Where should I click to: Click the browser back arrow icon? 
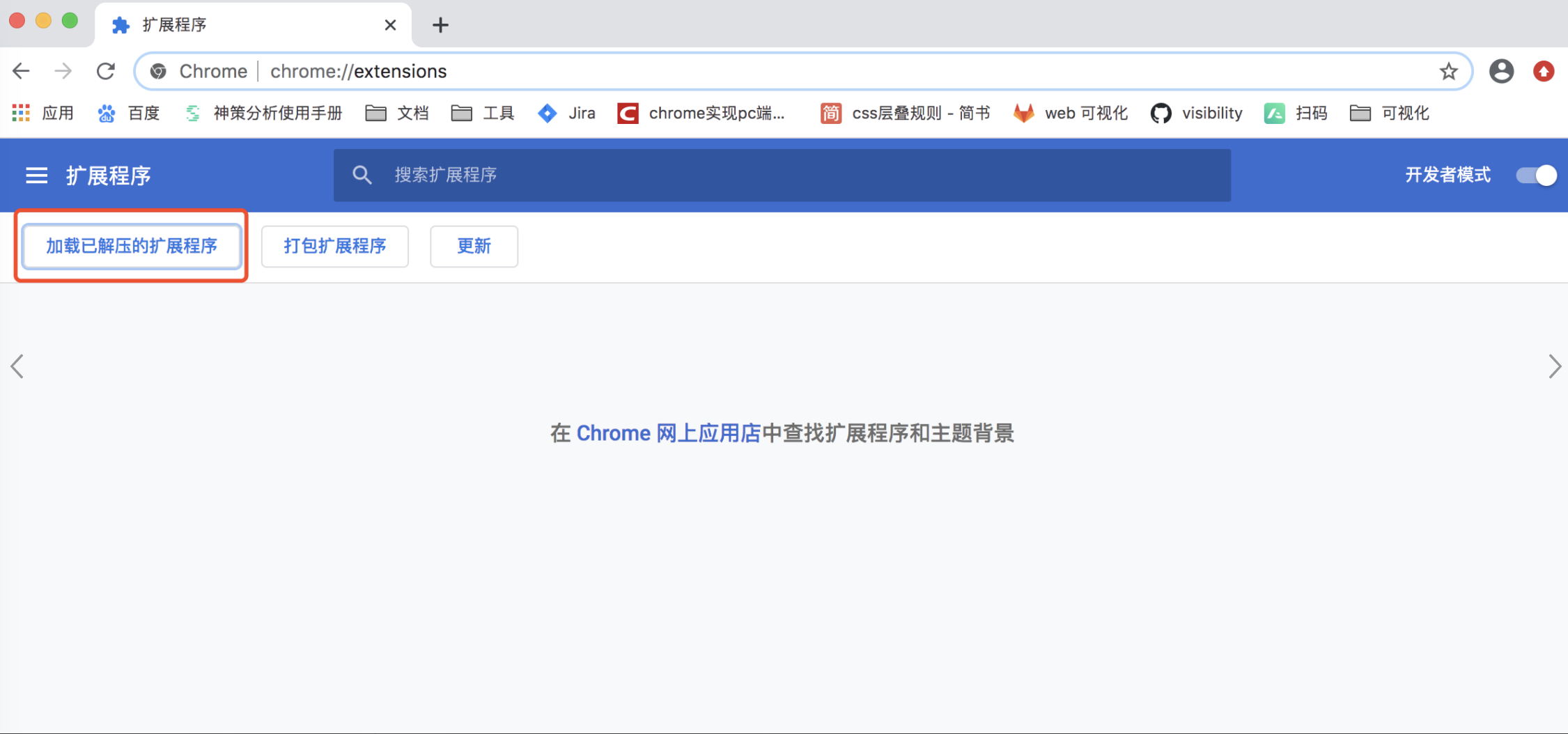click(22, 71)
